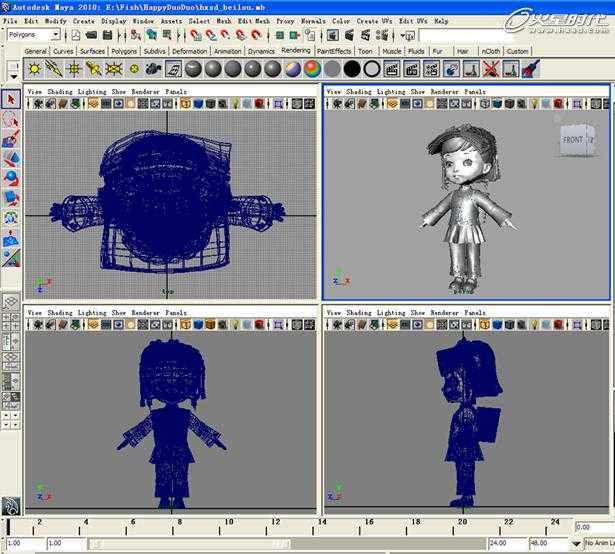This screenshot has height=554, width=615.
Task: Select by hierarchy mode icon
Action: (136, 36)
